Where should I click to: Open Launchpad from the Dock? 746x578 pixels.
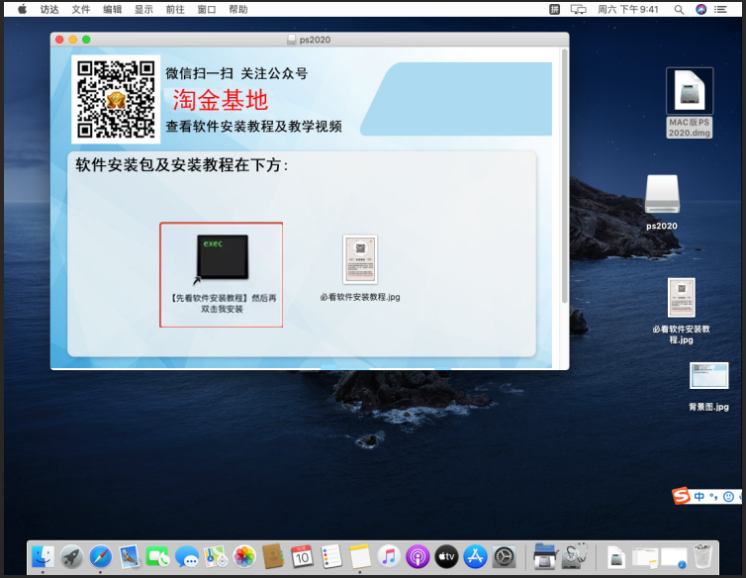(72, 556)
